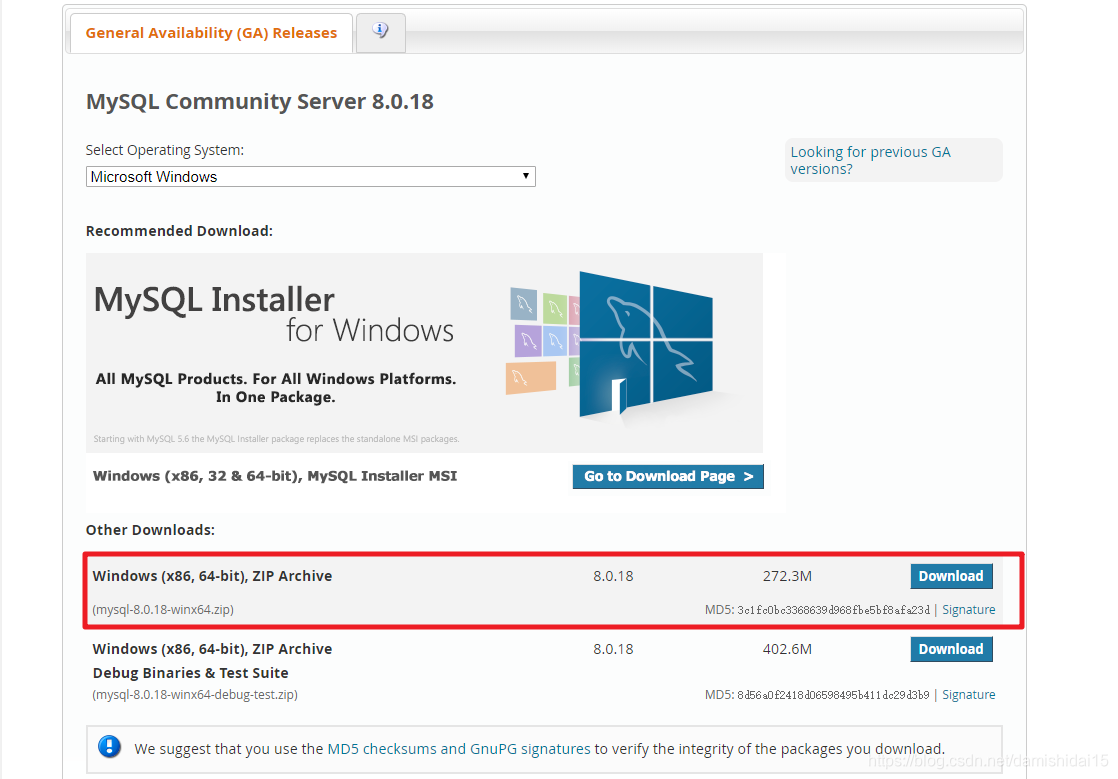Viewport: 1118px width, 779px height.
Task: Follow the Looking for previous GA versions link
Action: click(870, 160)
